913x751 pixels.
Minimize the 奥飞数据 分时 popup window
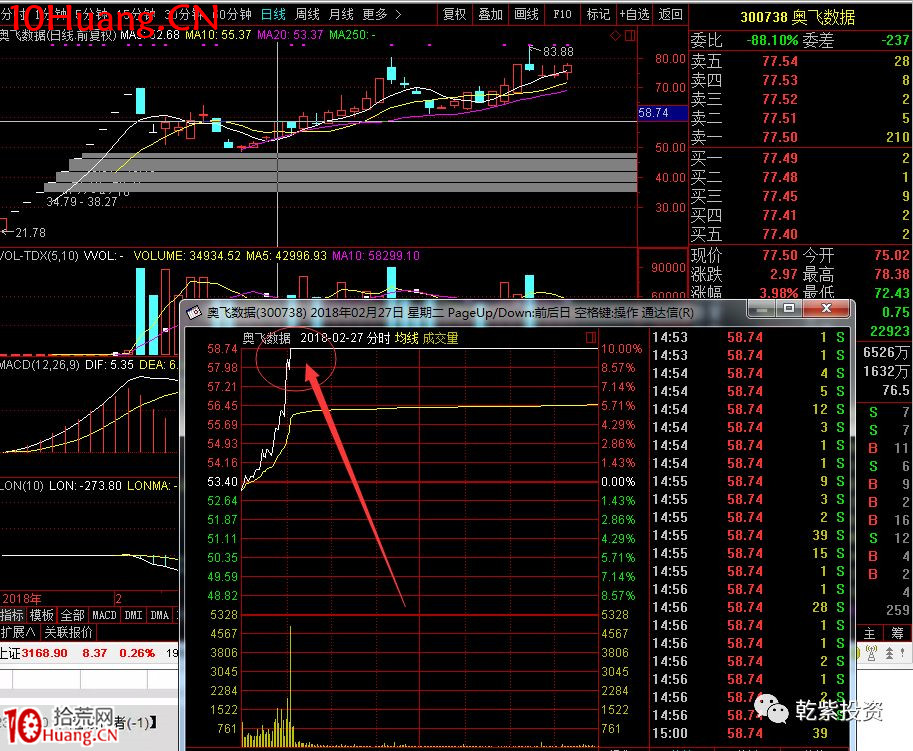(761, 309)
